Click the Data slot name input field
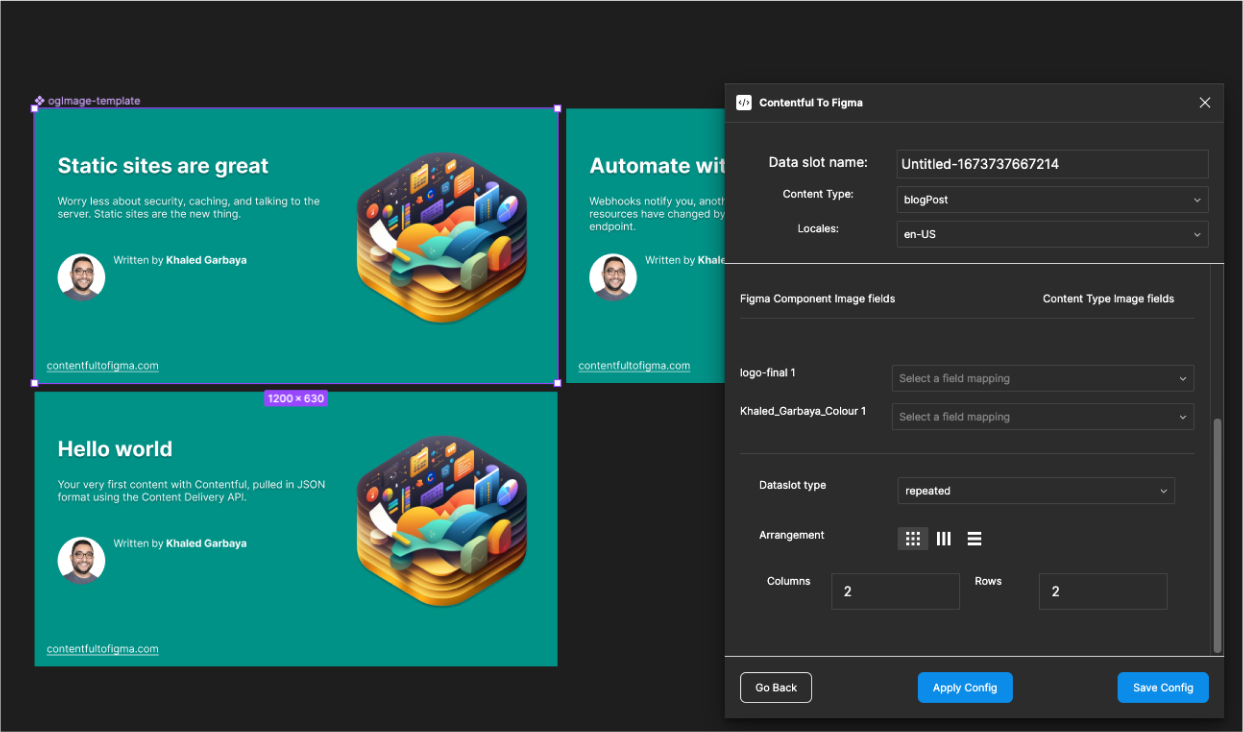 point(1052,163)
